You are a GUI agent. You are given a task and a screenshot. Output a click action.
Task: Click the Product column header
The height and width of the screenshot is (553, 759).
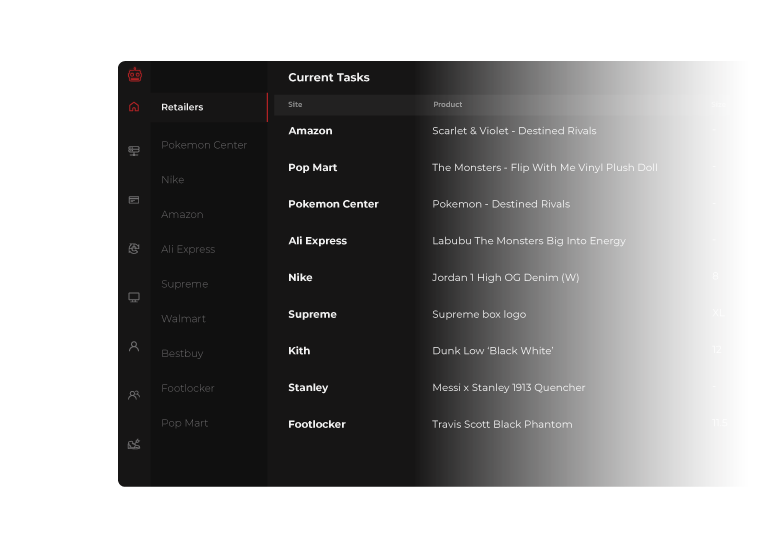coord(447,105)
